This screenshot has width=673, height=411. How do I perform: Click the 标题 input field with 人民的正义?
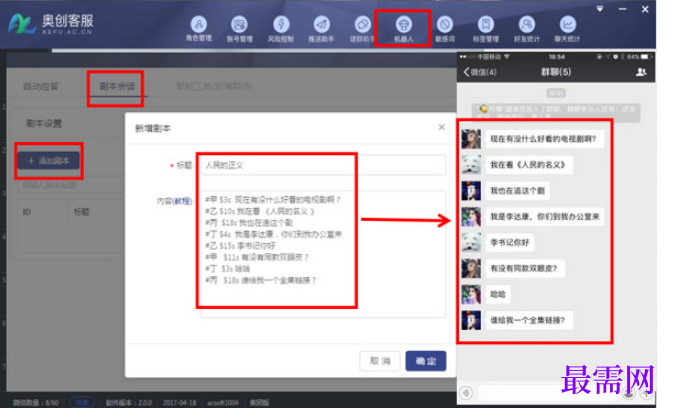coord(323,165)
